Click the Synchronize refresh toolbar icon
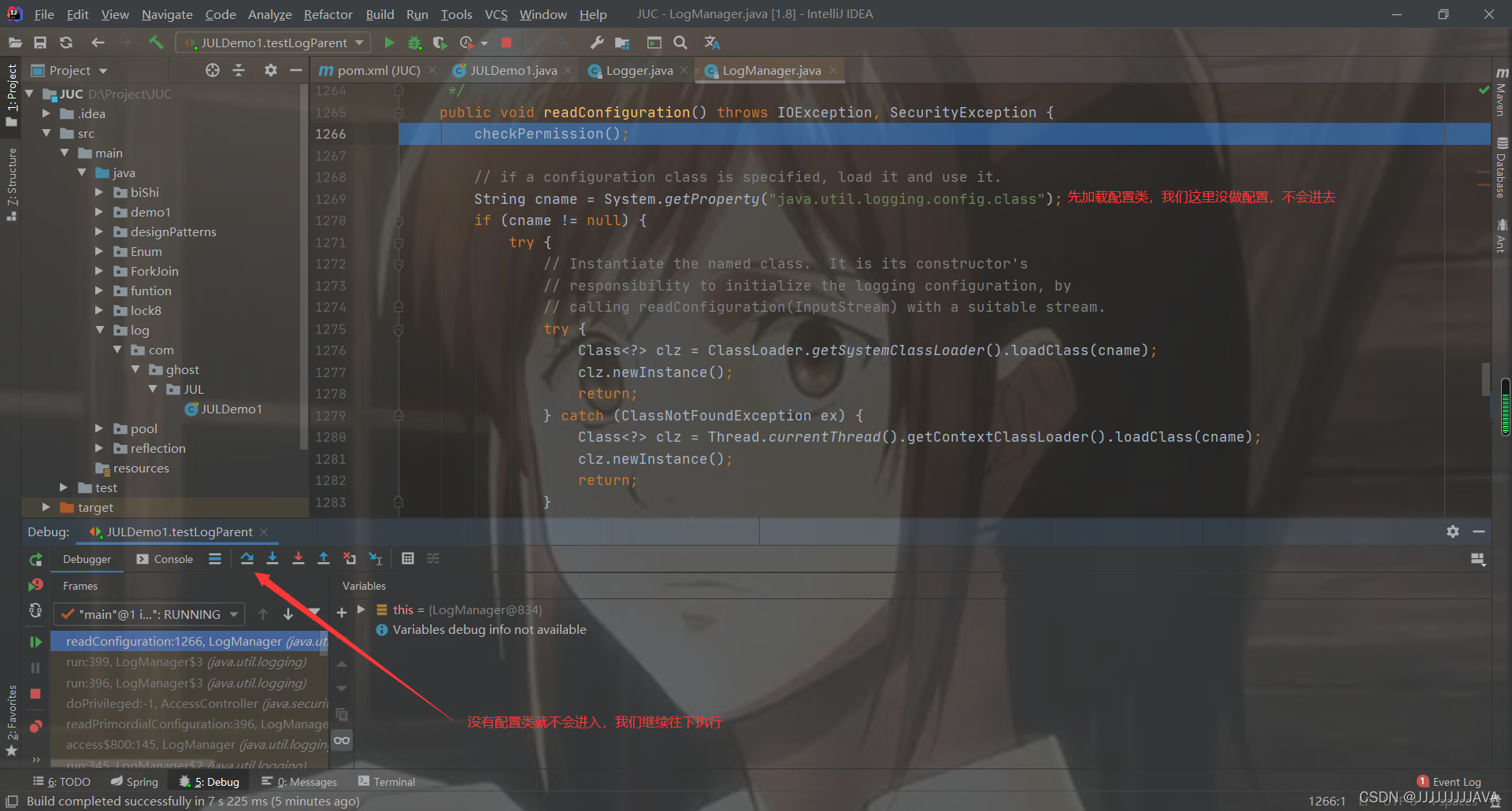This screenshot has height=811, width=1512. (x=66, y=43)
